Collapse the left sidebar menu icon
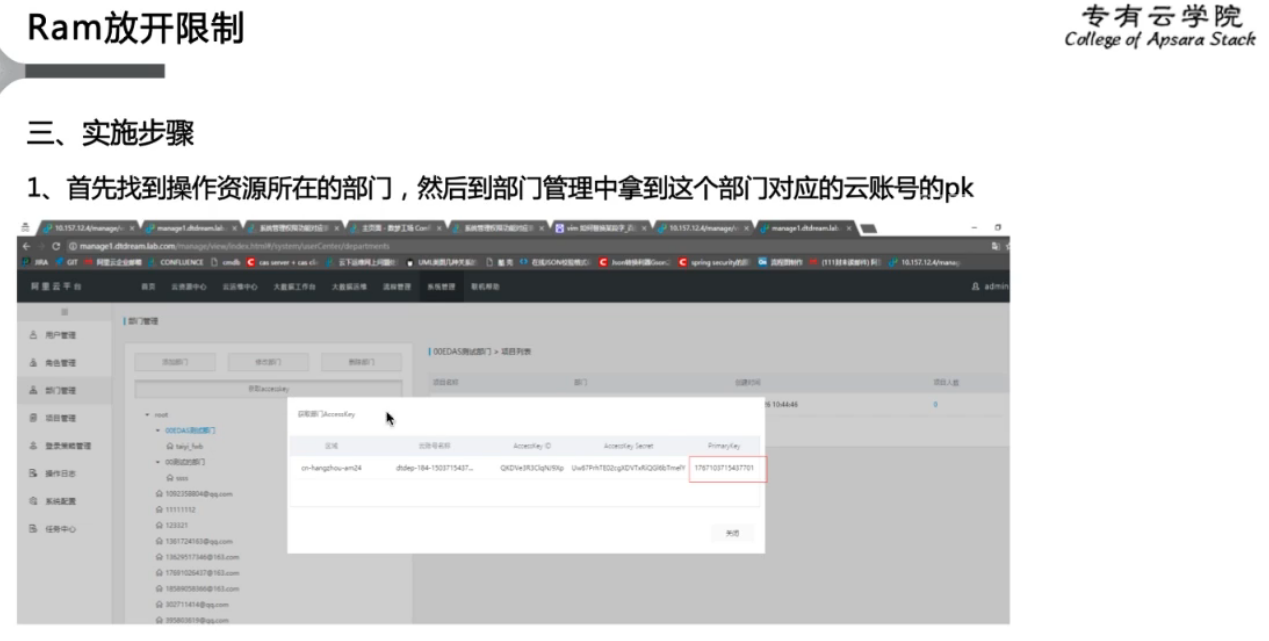This screenshot has height=641, width=1269. point(64,312)
